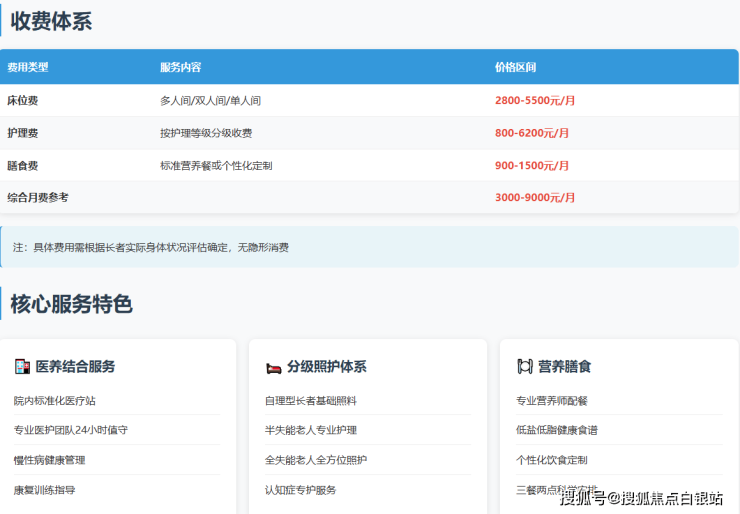
Task: Click the 2800-5500元/月 bed fee price
Action: point(535,101)
